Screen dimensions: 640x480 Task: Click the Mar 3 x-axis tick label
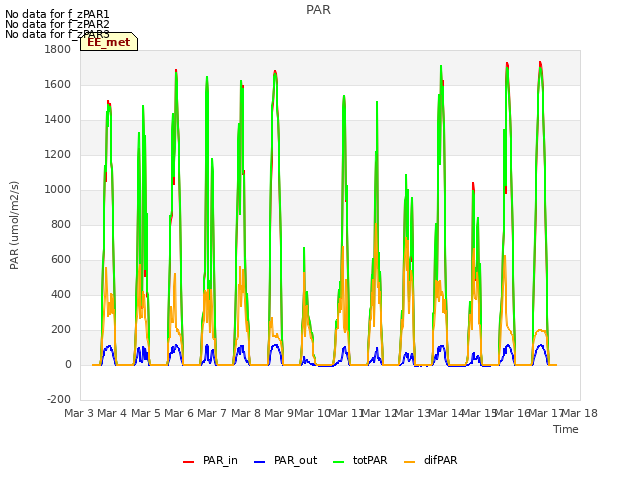point(79,413)
